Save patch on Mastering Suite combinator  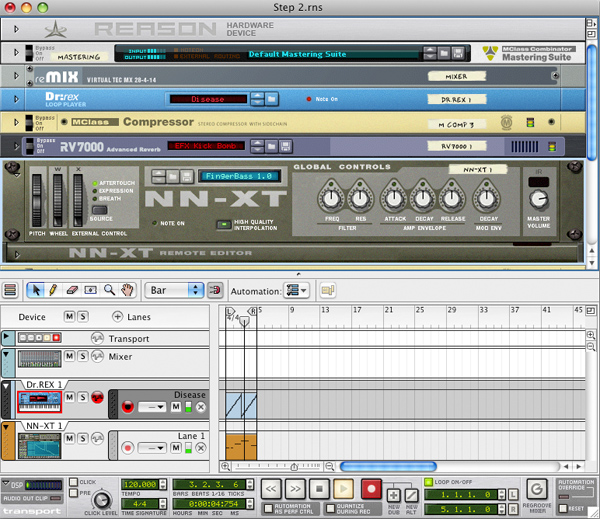tap(458, 53)
